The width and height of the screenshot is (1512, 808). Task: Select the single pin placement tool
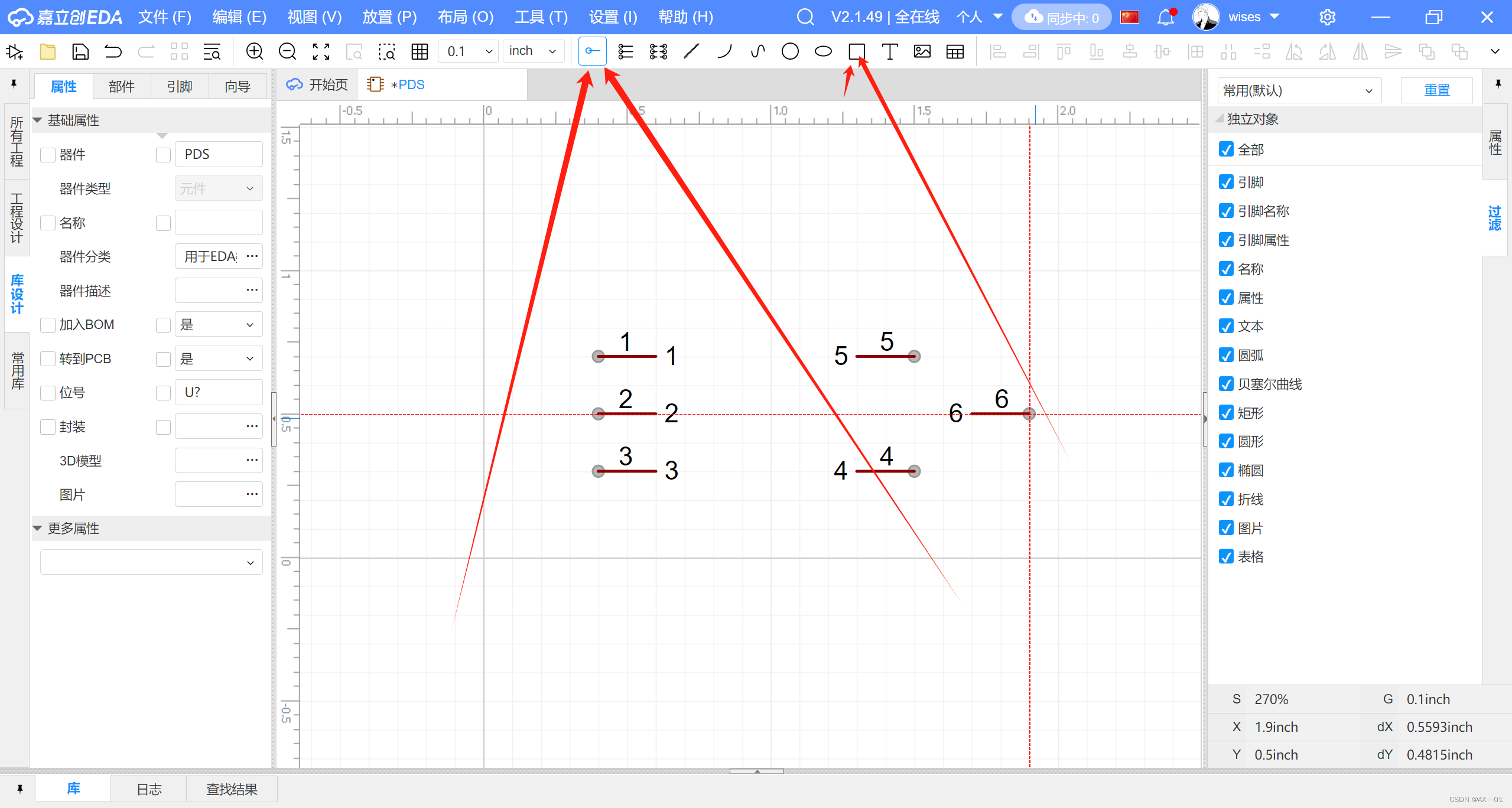point(592,51)
